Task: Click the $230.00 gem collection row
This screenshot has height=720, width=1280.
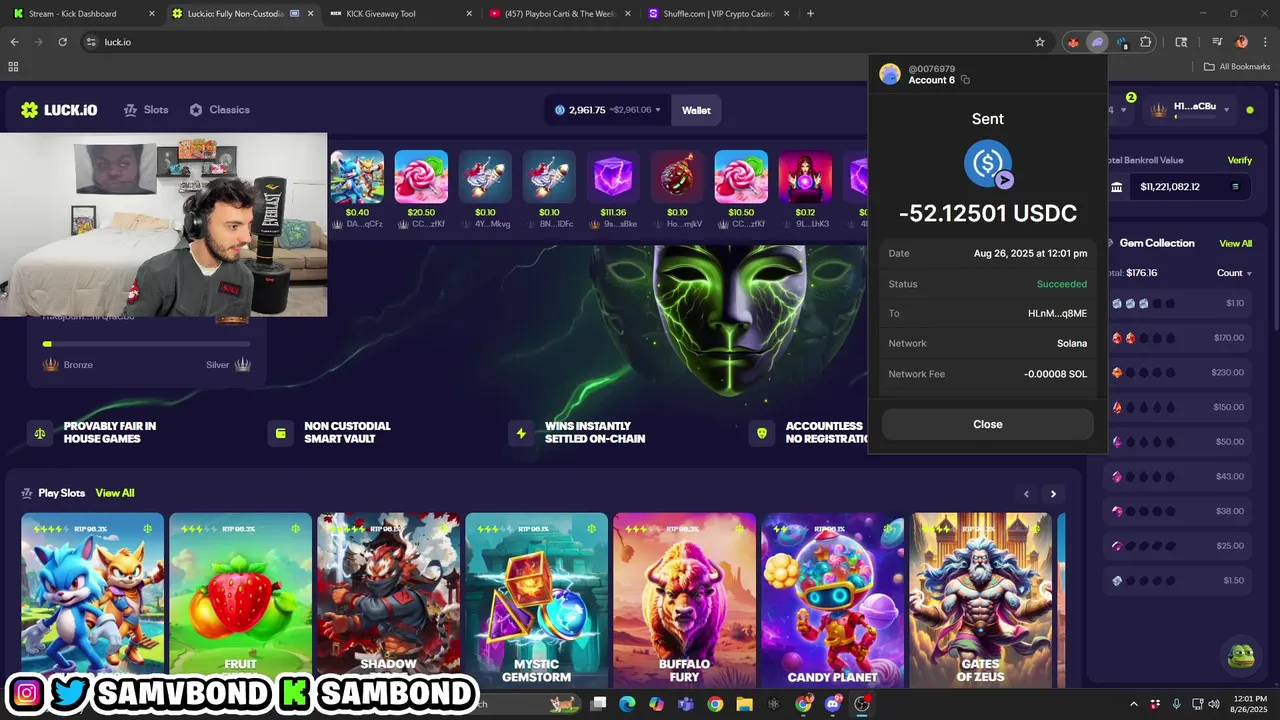Action: (x=1179, y=372)
